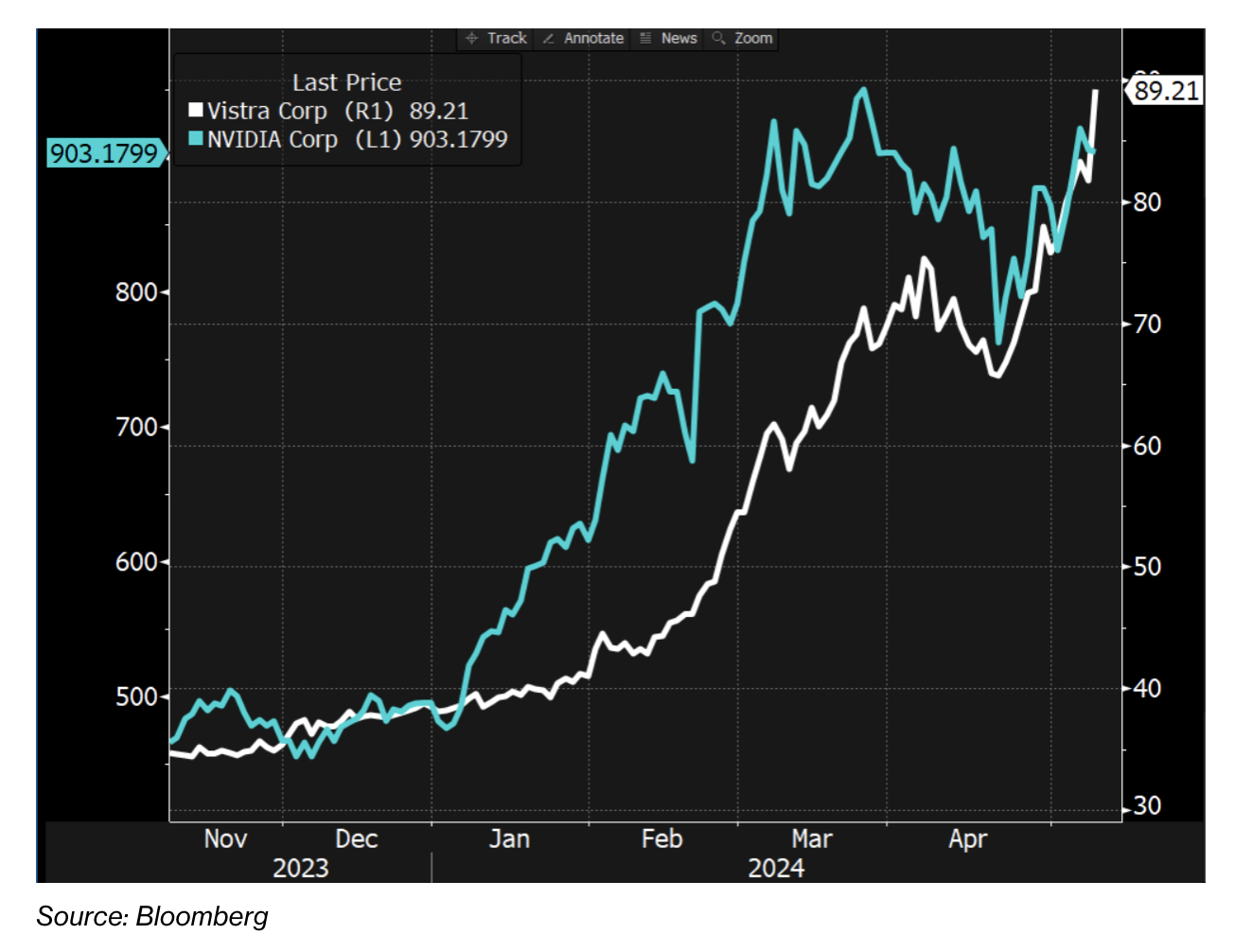This screenshot has height=952, width=1234.
Task: Click the 40 label on the right axis
Action: 1147,689
